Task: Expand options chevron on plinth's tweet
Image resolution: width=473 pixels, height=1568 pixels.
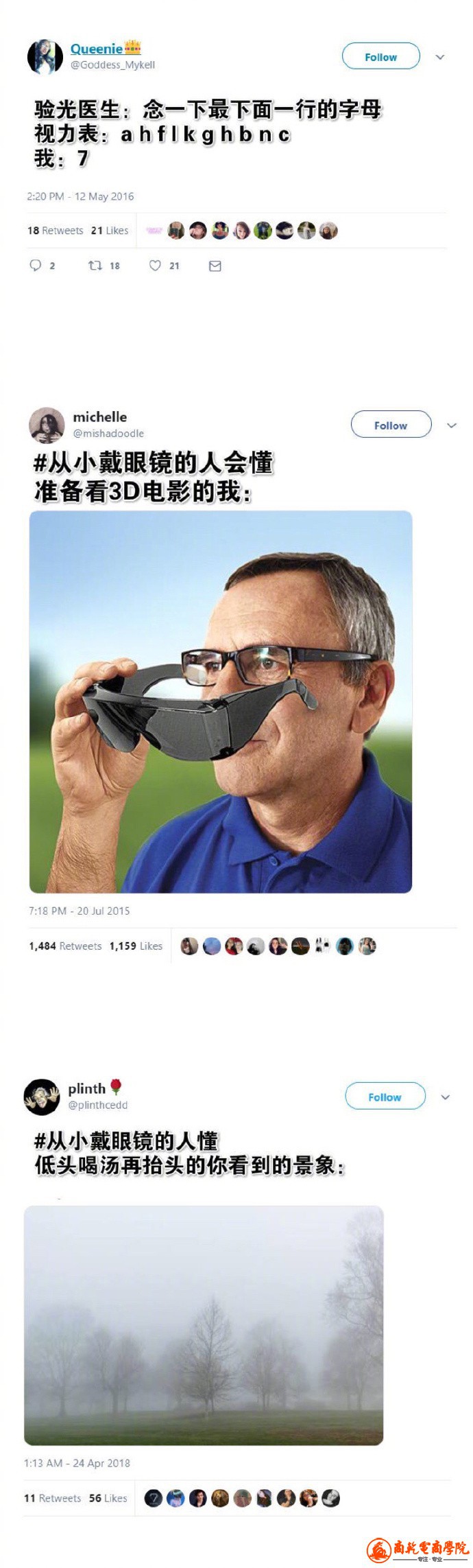Action: 445,1097
